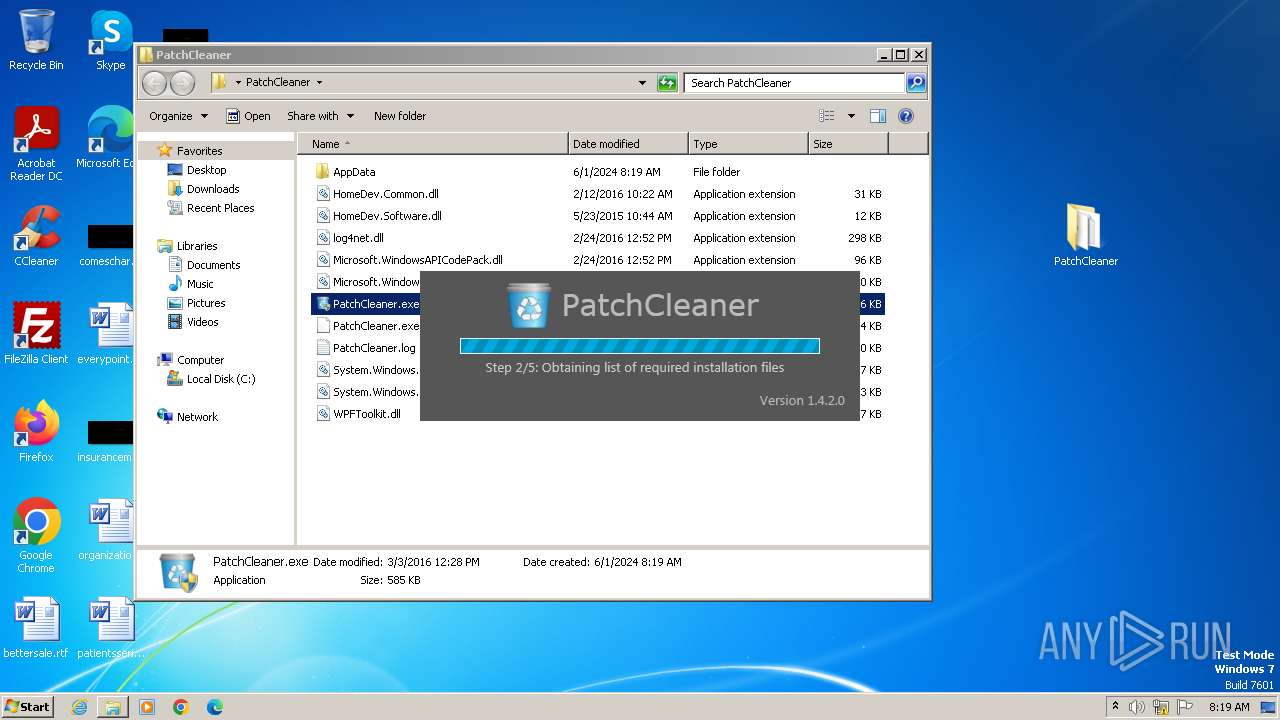This screenshot has width=1280, height=720.
Task: Select the HomeDev.Software.dll file
Action: pos(598,216)
